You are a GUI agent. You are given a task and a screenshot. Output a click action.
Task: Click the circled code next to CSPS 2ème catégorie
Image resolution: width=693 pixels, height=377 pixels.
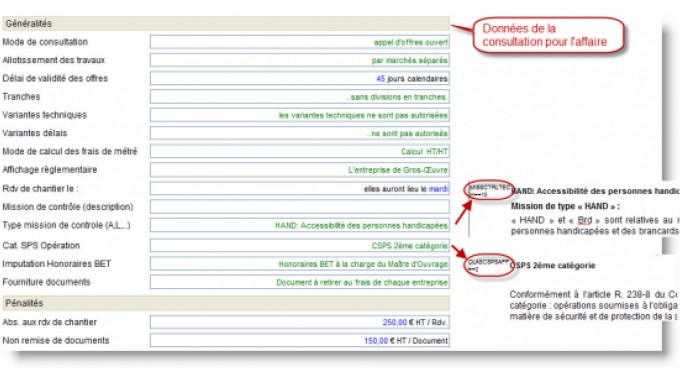pos(489,266)
